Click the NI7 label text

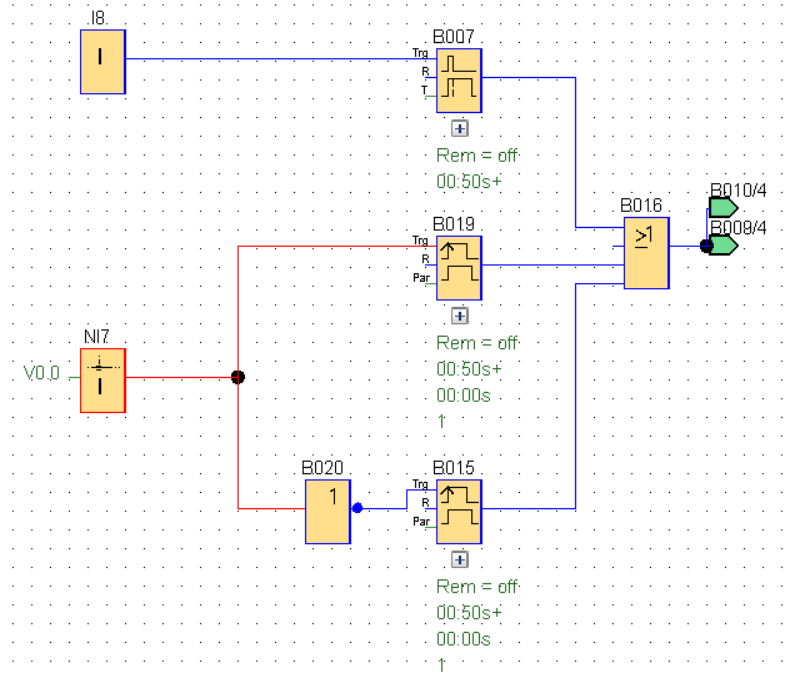pos(96,337)
